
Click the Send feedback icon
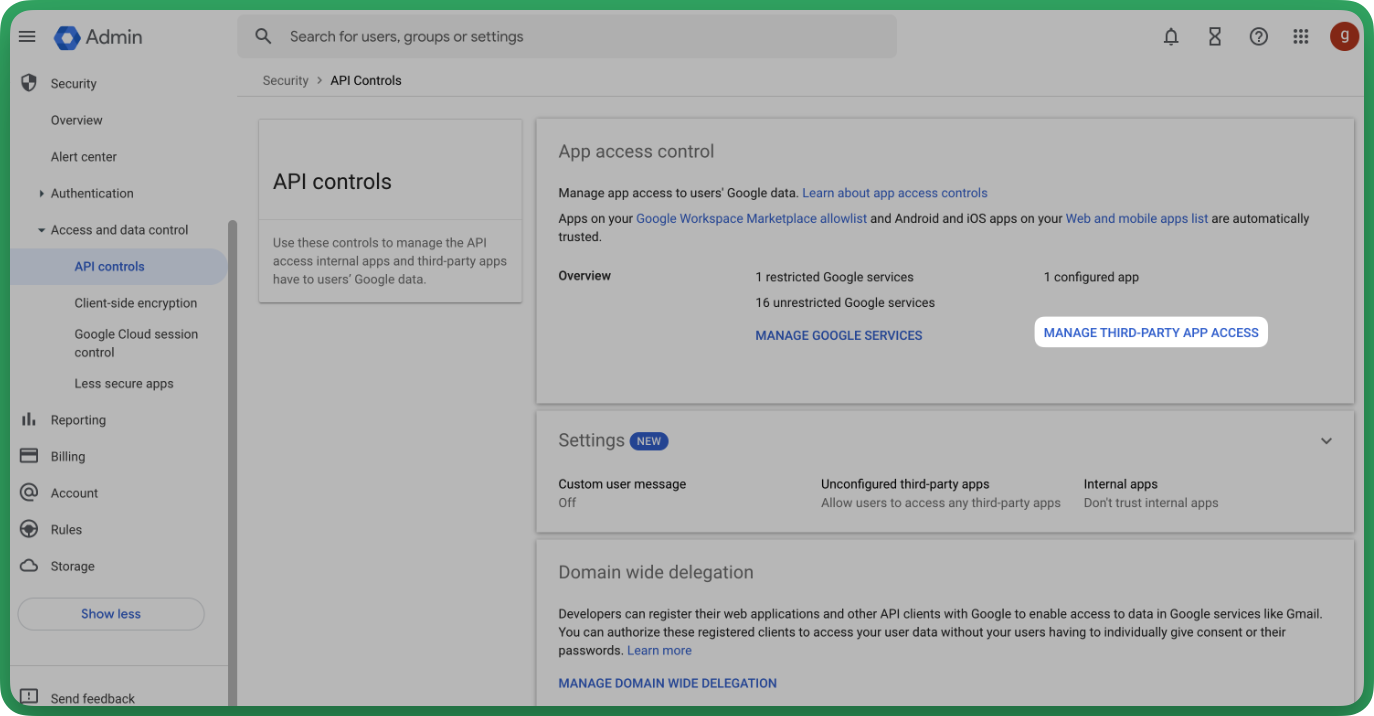coord(29,697)
